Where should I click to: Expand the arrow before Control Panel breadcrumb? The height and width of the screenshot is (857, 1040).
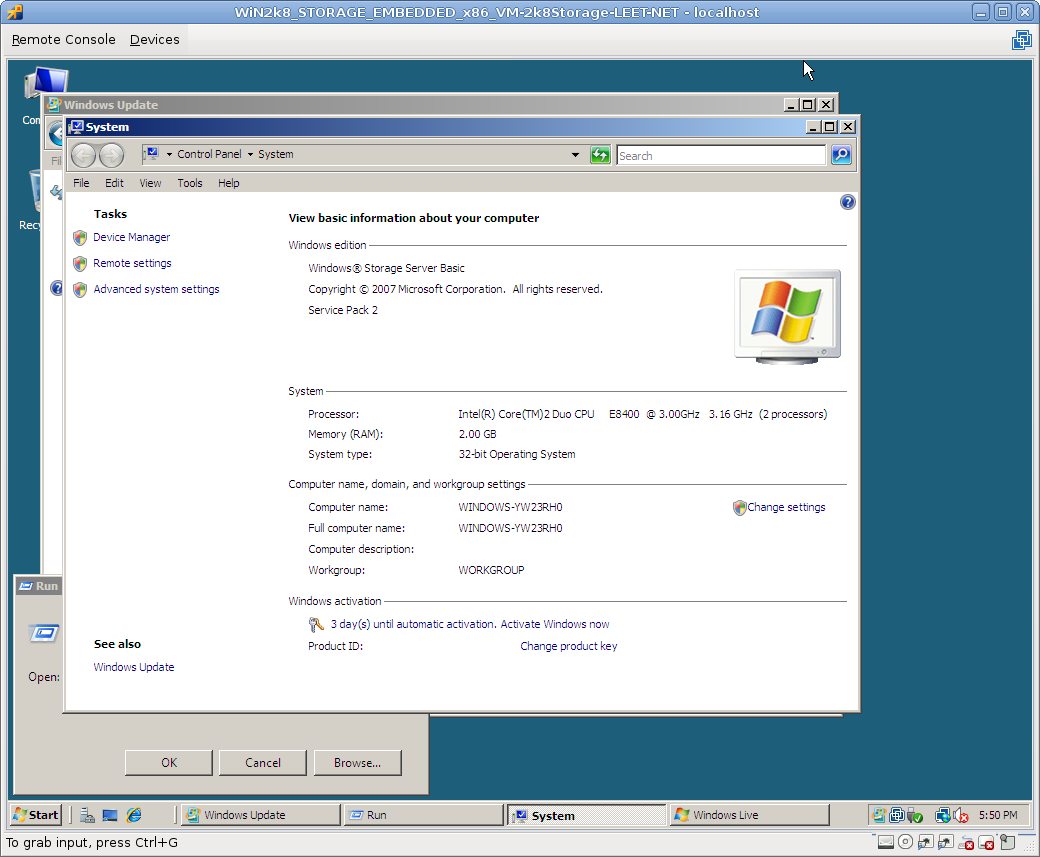pyautogui.click(x=169, y=155)
